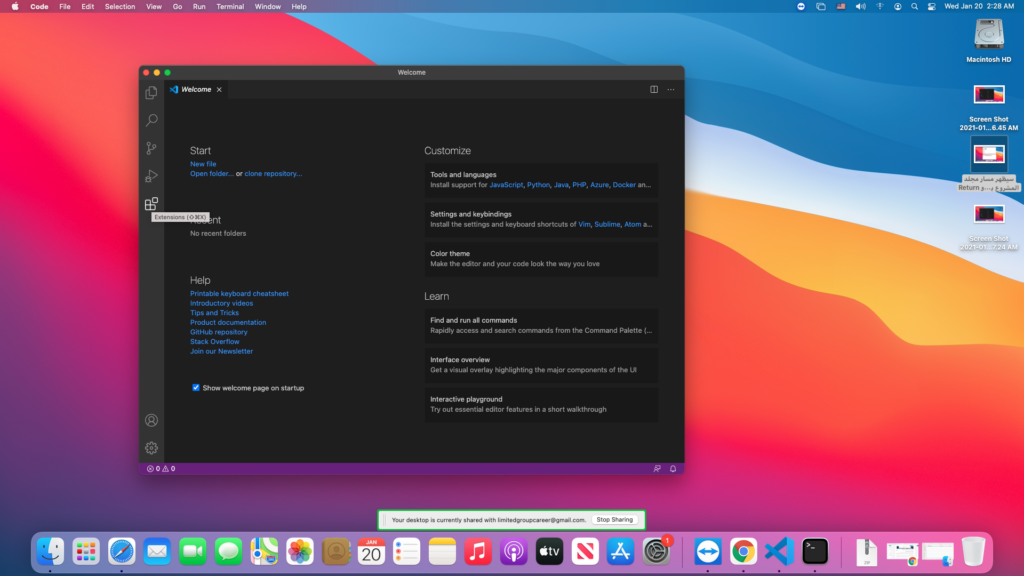Split the editor to the right
Screen dimensions: 1024x576
(654, 89)
